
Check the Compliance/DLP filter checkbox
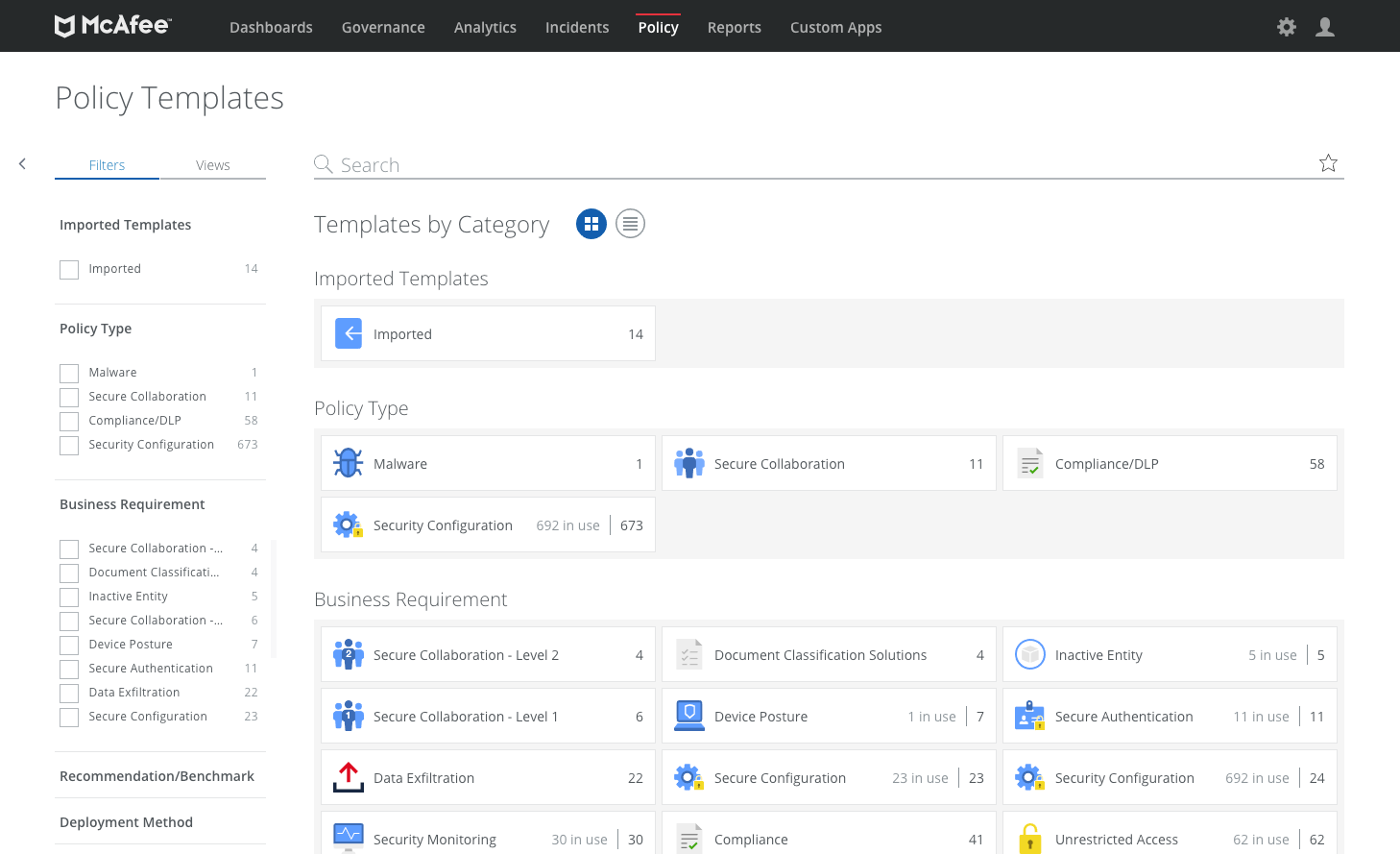coord(69,422)
